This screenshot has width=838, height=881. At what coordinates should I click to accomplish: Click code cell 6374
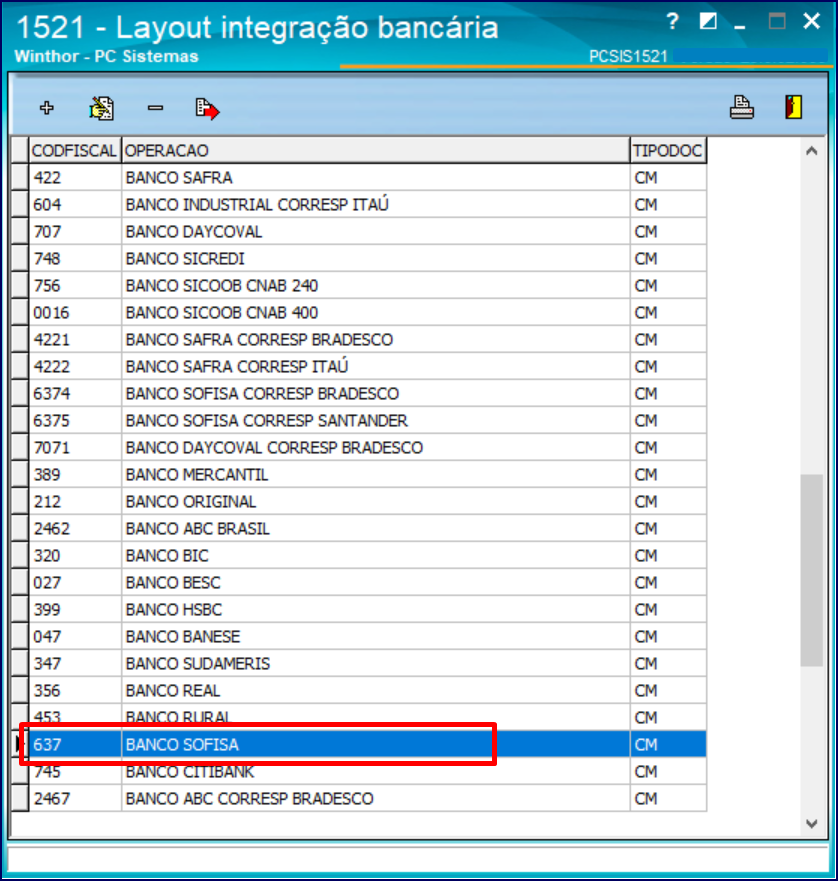click(x=75, y=393)
